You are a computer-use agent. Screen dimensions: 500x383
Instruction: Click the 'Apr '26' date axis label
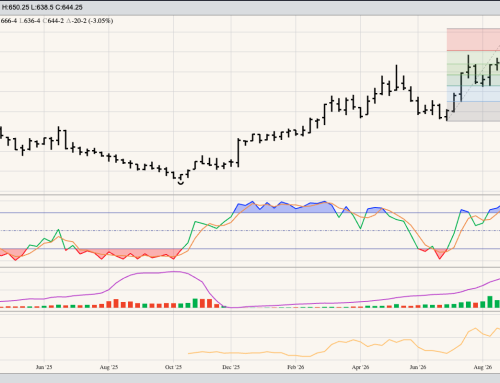pos(360,367)
